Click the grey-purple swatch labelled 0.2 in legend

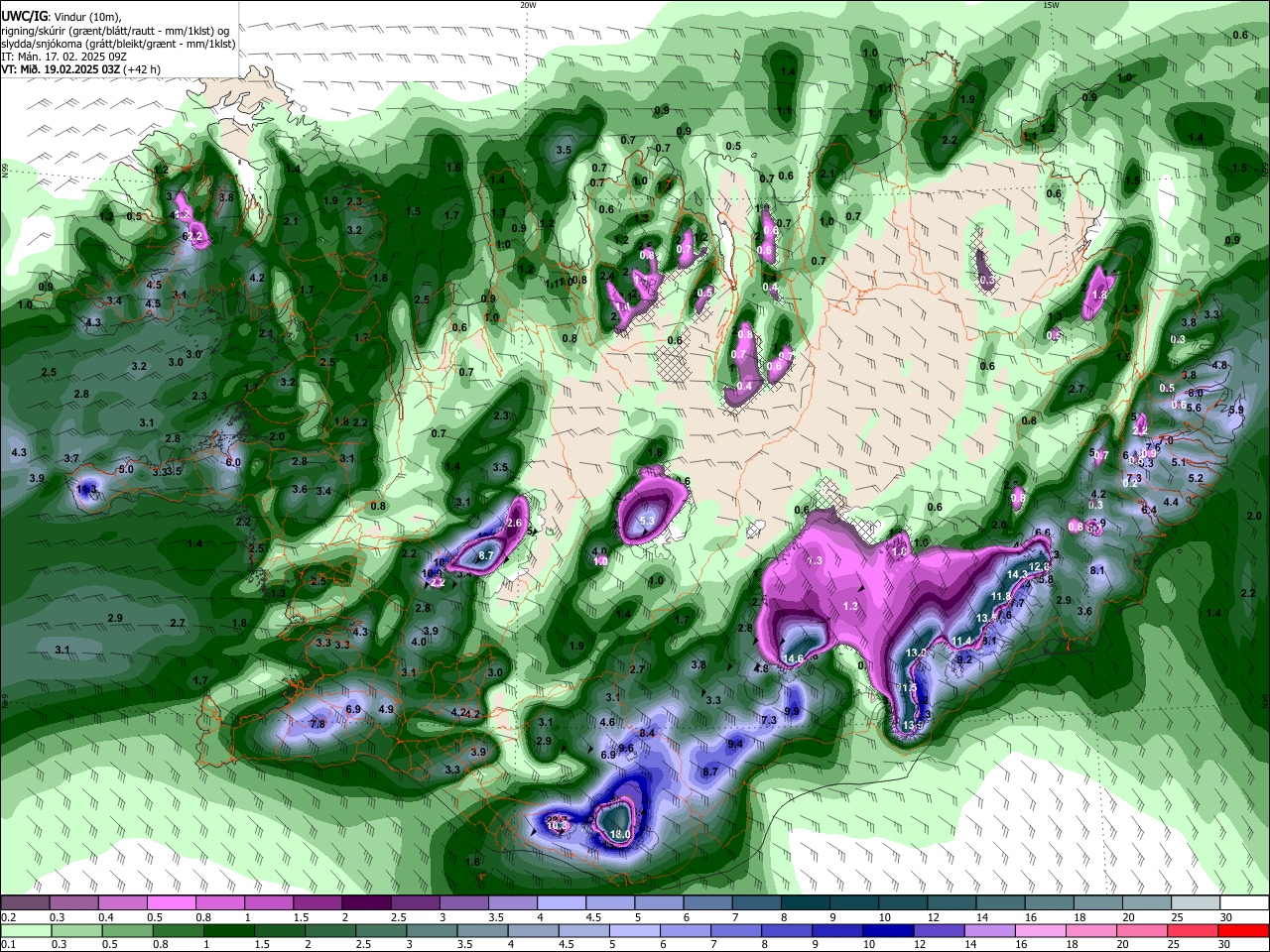click(24, 903)
